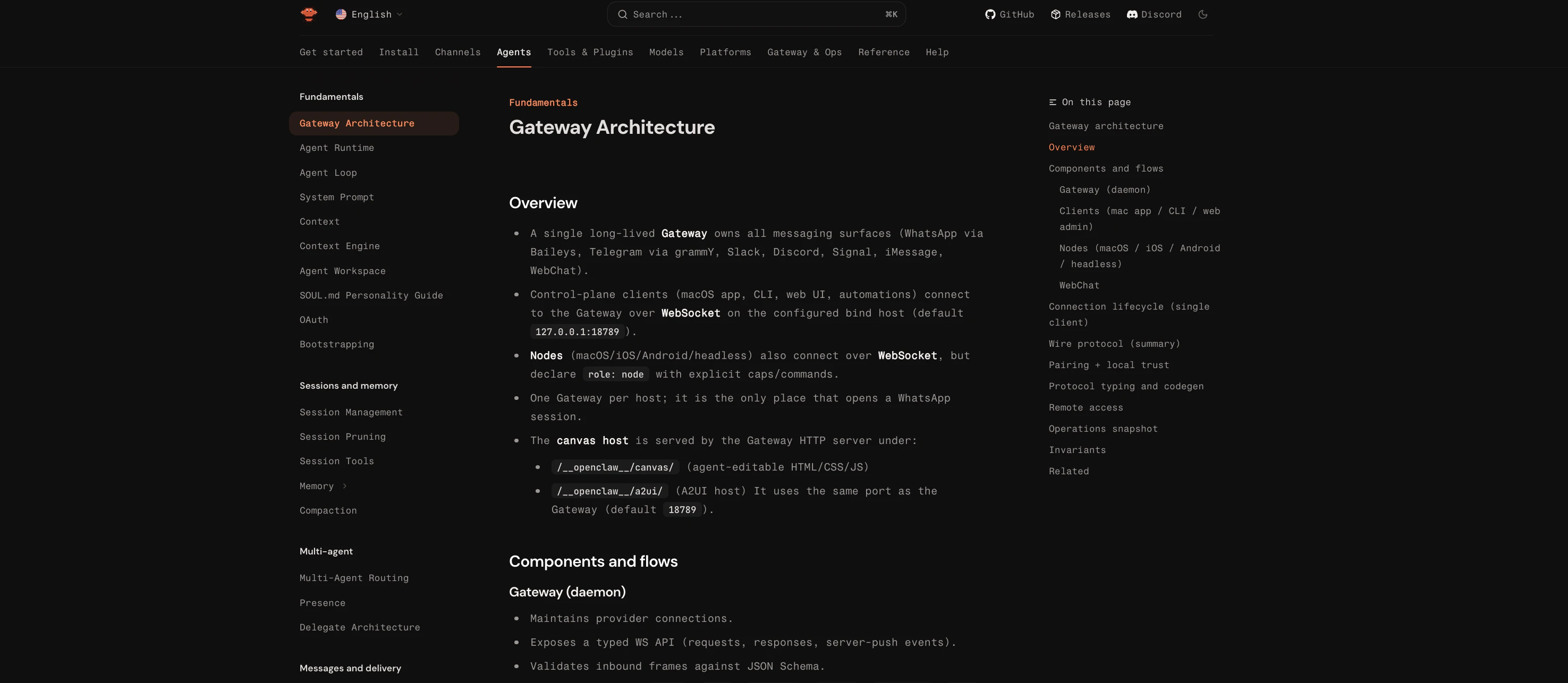The height and width of the screenshot is (683, 1568).
Task: Click the Releases package icon
Action: click(1055, 14)
